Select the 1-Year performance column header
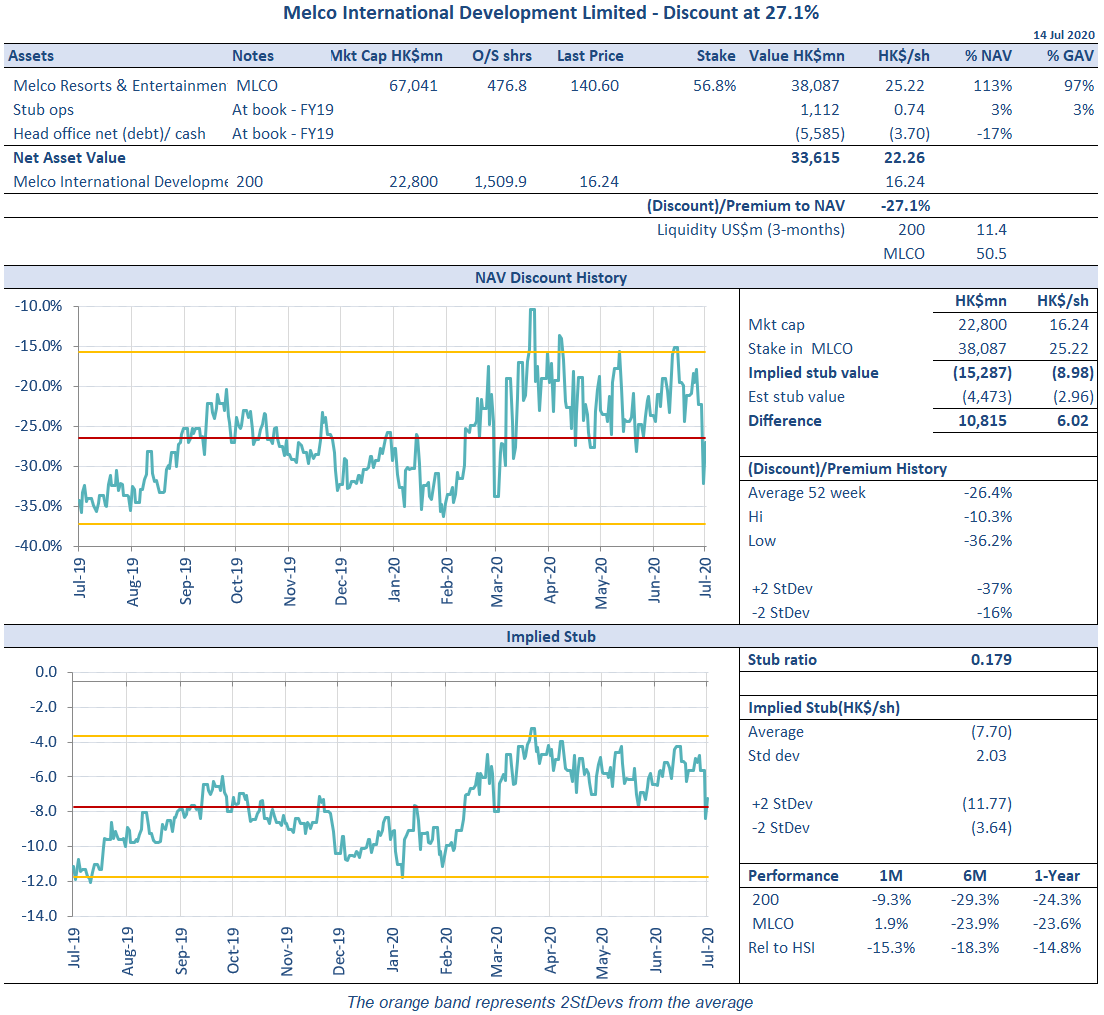The height and width of the screenshot is (1015, 1104). (x=1056, y=876)
